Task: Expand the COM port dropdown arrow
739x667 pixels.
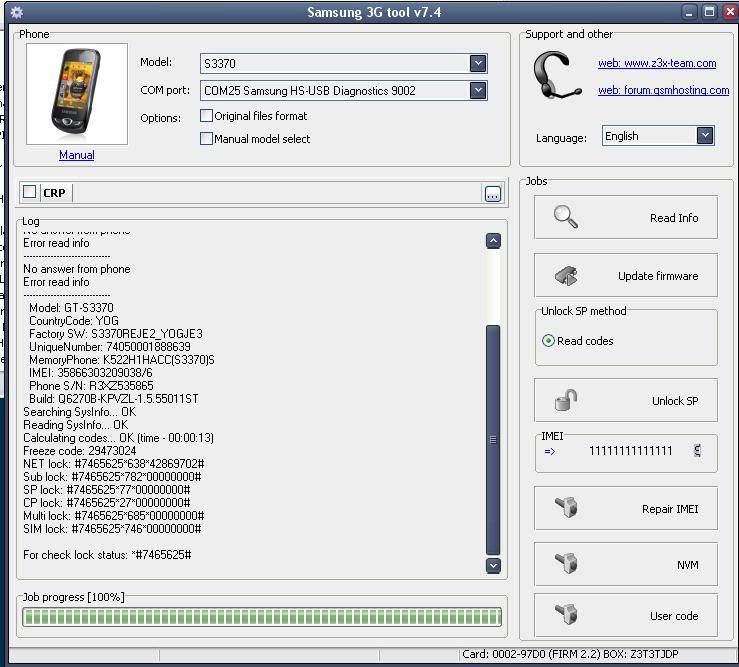Action: tap(478, 91)
